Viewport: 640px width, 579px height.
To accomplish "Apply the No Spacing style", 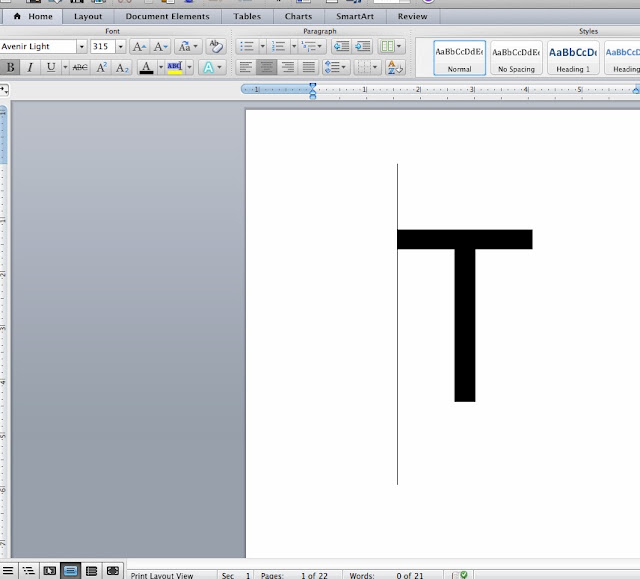I will click(516, 58).
